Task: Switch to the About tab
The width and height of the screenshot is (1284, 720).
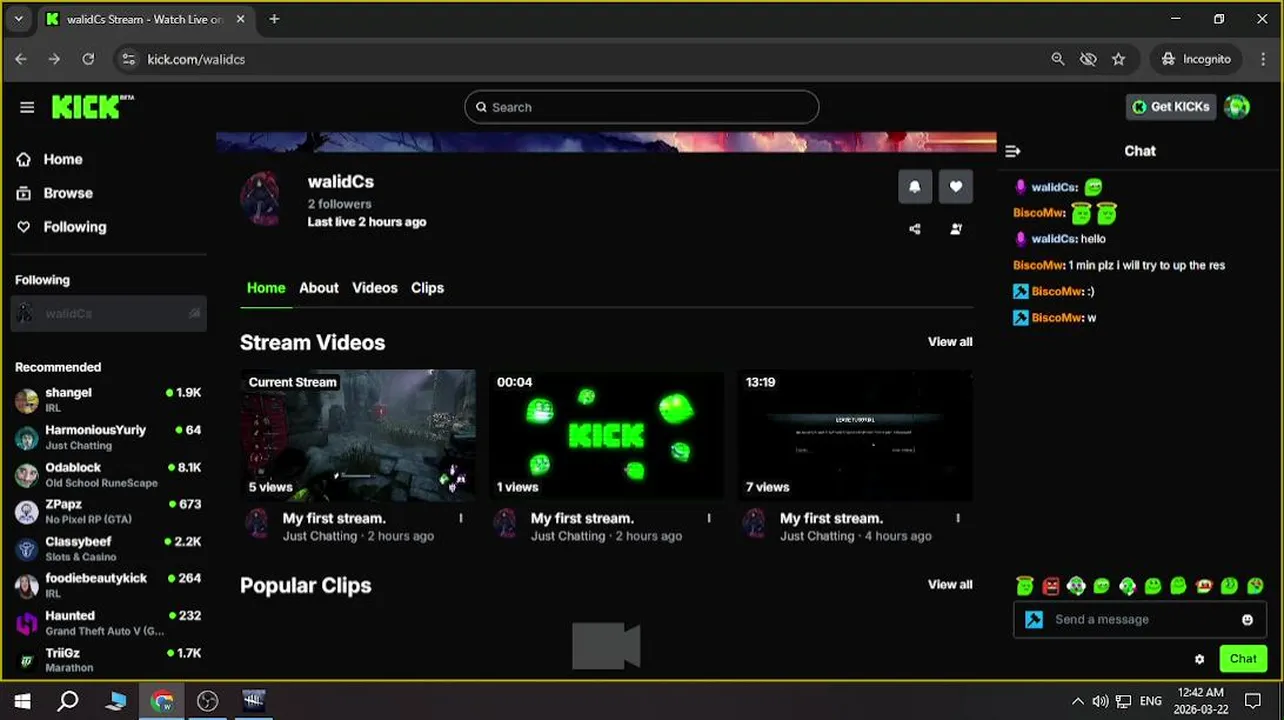Action: [319, 288]
